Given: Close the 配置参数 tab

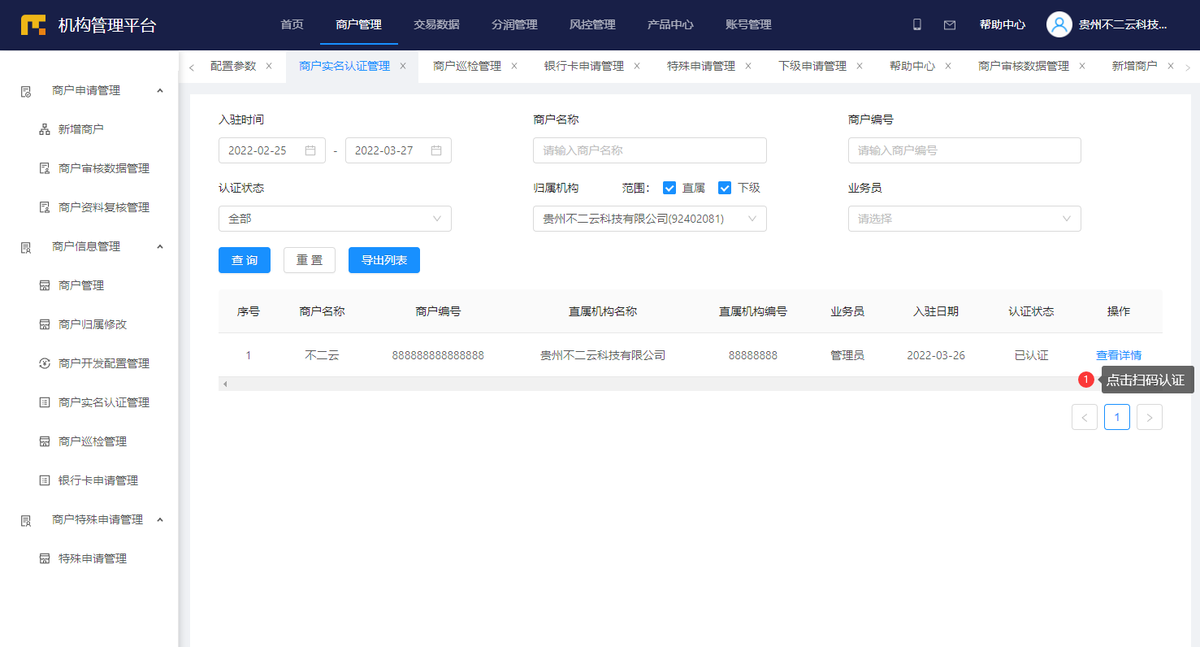Looking at the screenshot, I should click(269, 66).
